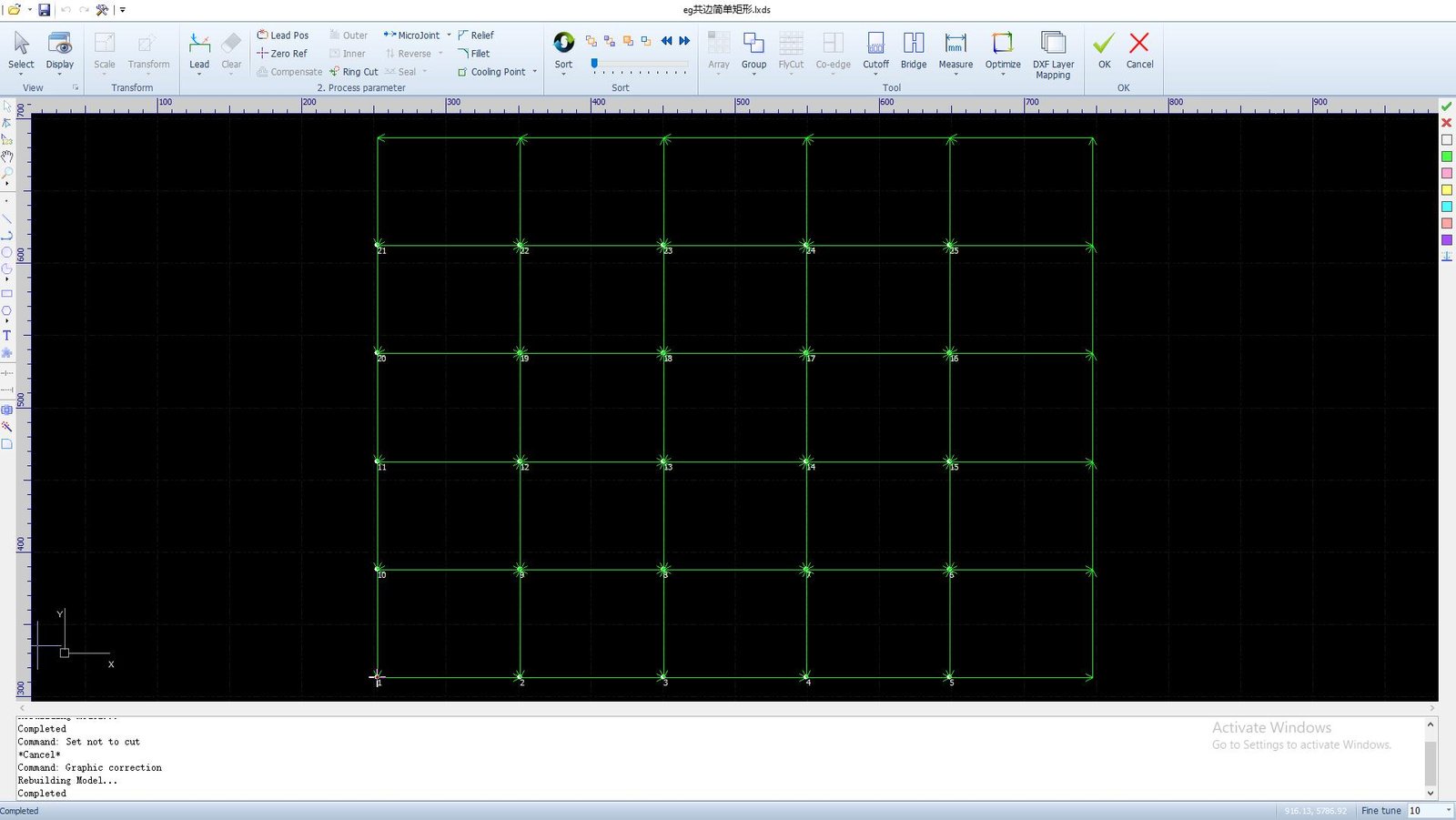The height and width of the screenshot is (820, 1456).
Task: Select the pan hand tool in left toolbar
Action: [x=7, y=157]
